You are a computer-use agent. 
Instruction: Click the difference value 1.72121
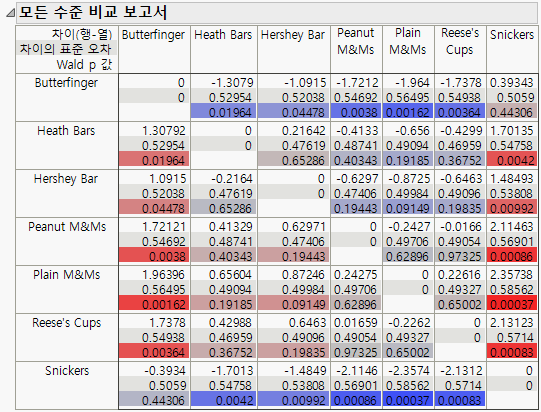coord(164,227)
